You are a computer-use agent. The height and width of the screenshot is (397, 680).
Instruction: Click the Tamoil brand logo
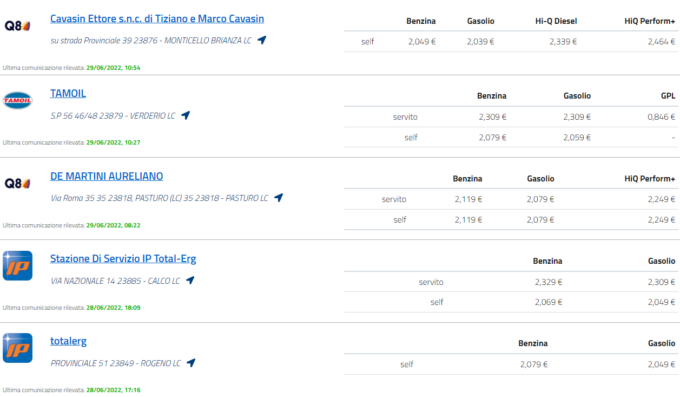(17, 101)
